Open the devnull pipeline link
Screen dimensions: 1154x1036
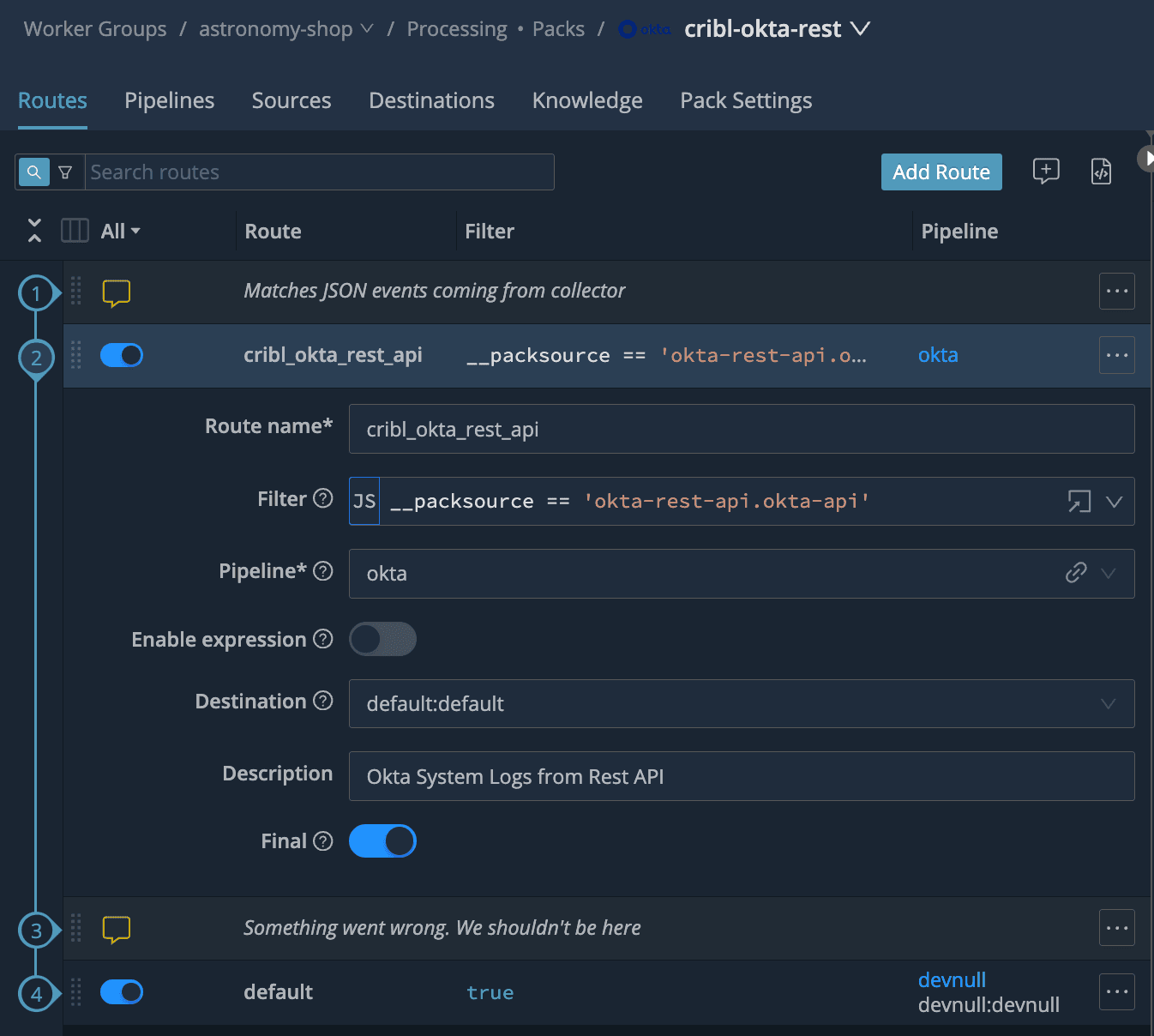click(x=952, y=979)
